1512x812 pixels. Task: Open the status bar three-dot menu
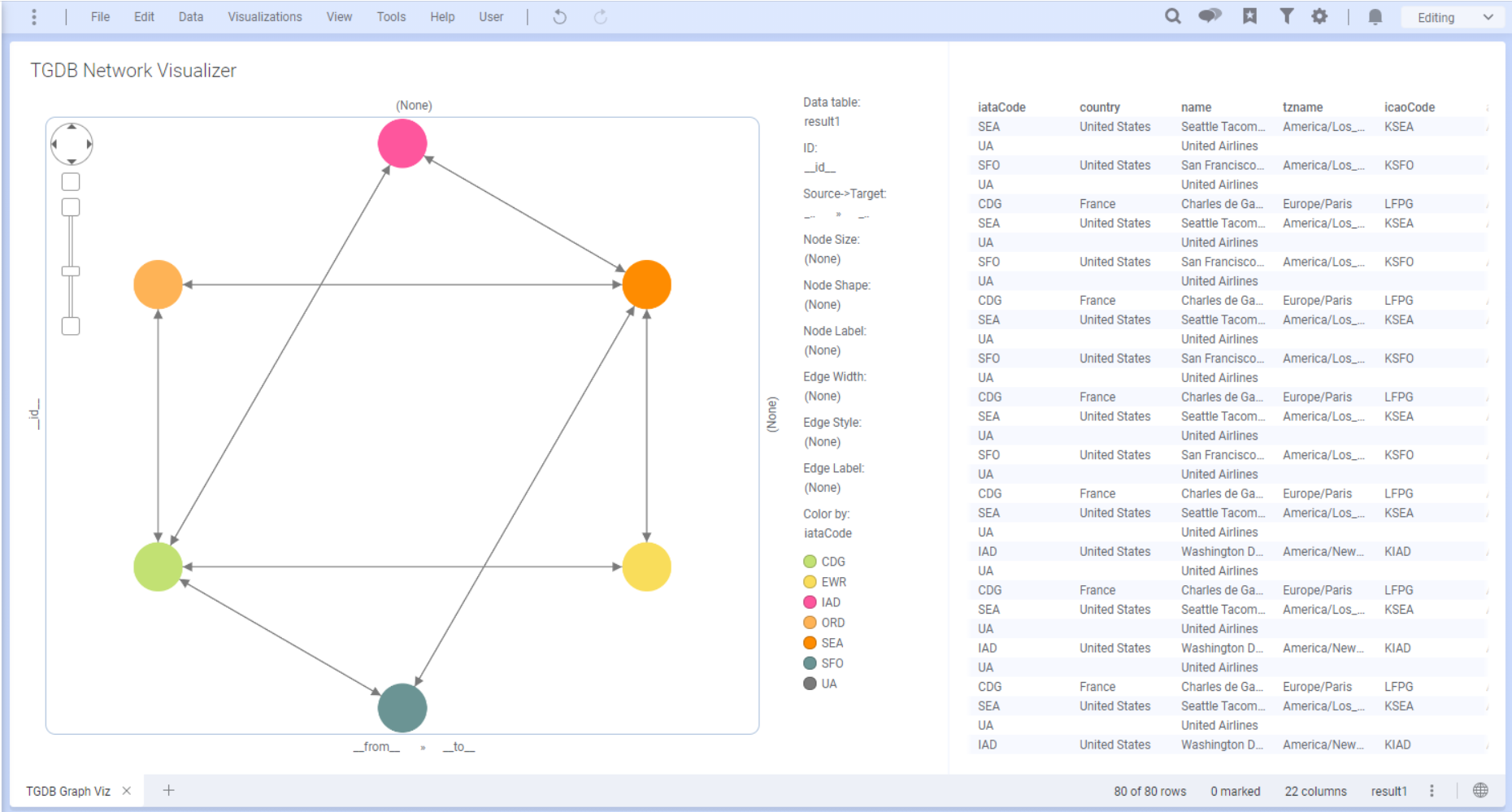pyautogui.click(x=1432, y=791)
